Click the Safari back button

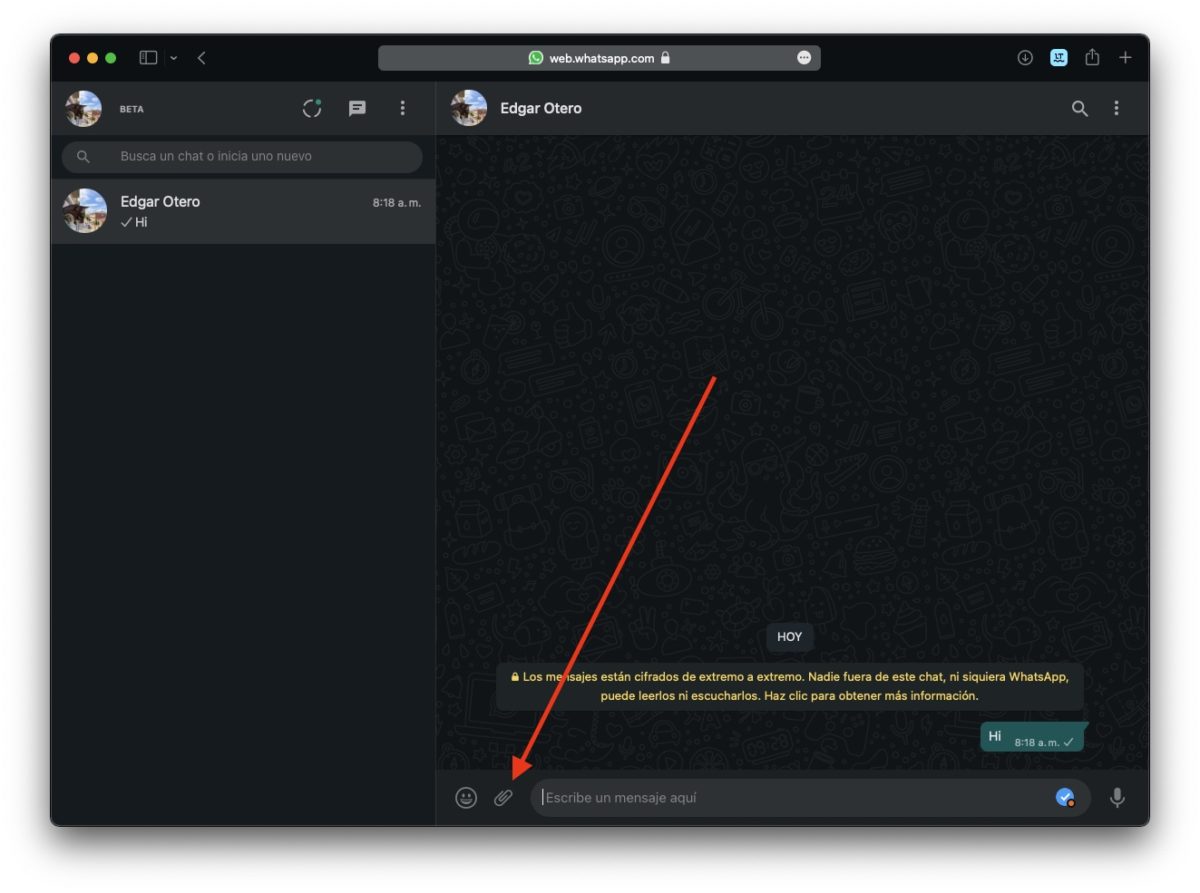coord(202,58)
